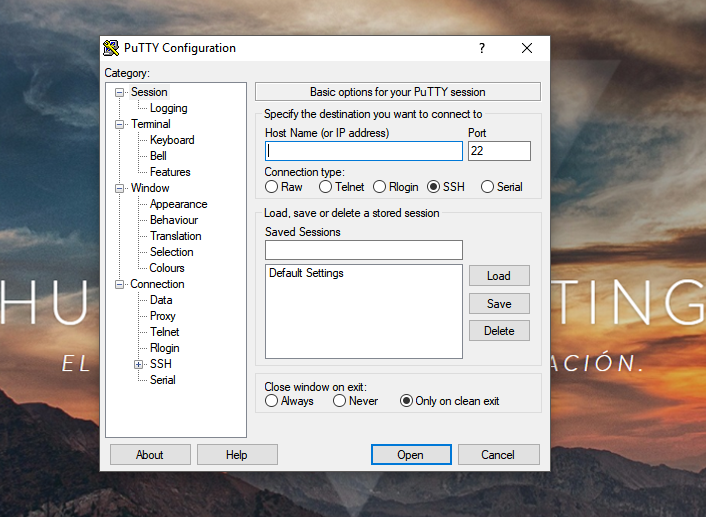Open the Session category
Screen dimensions: 706x517
149,92
